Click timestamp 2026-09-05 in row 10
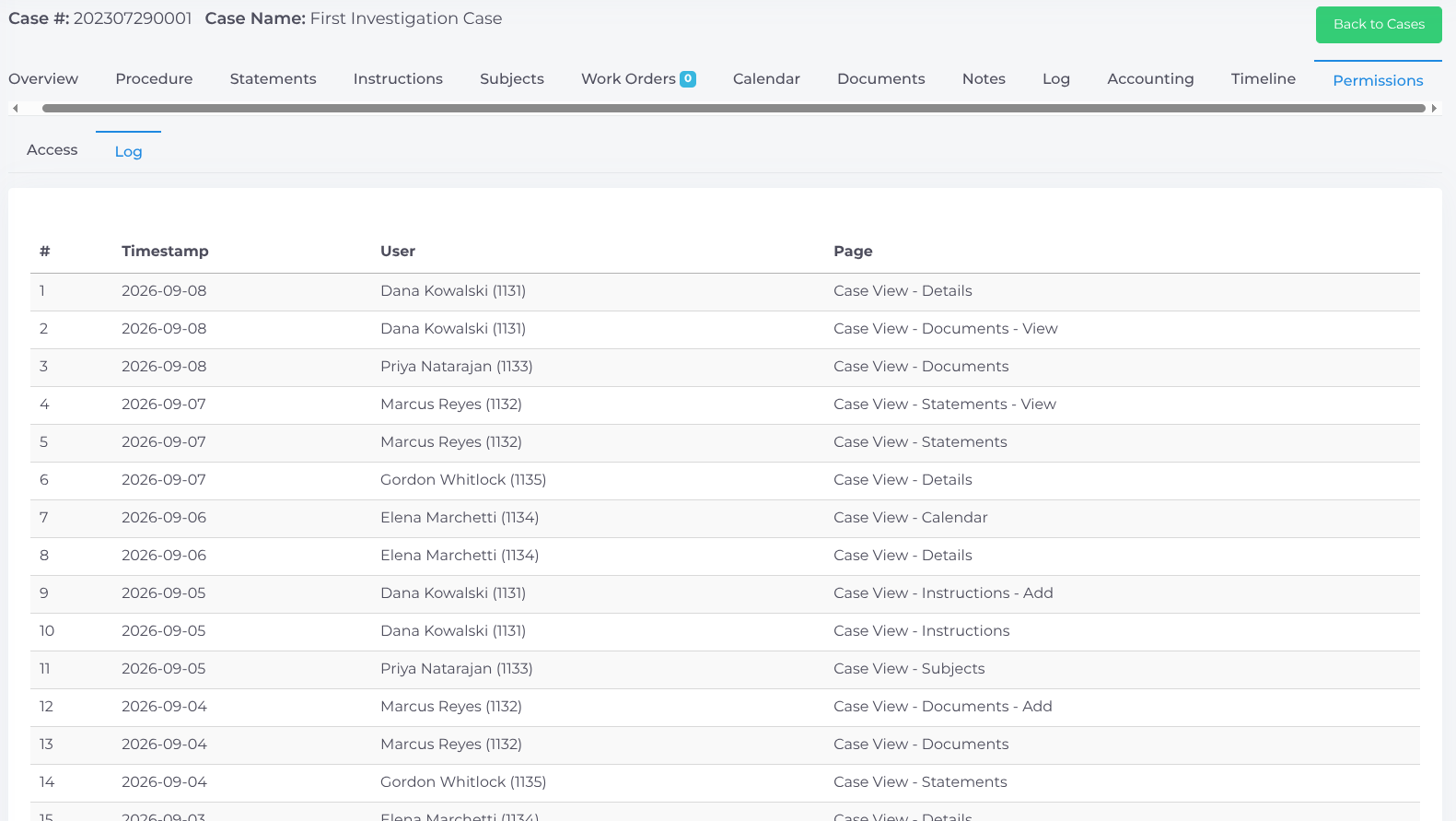Viewport: 1456px width, 821px height. (164, 631)
